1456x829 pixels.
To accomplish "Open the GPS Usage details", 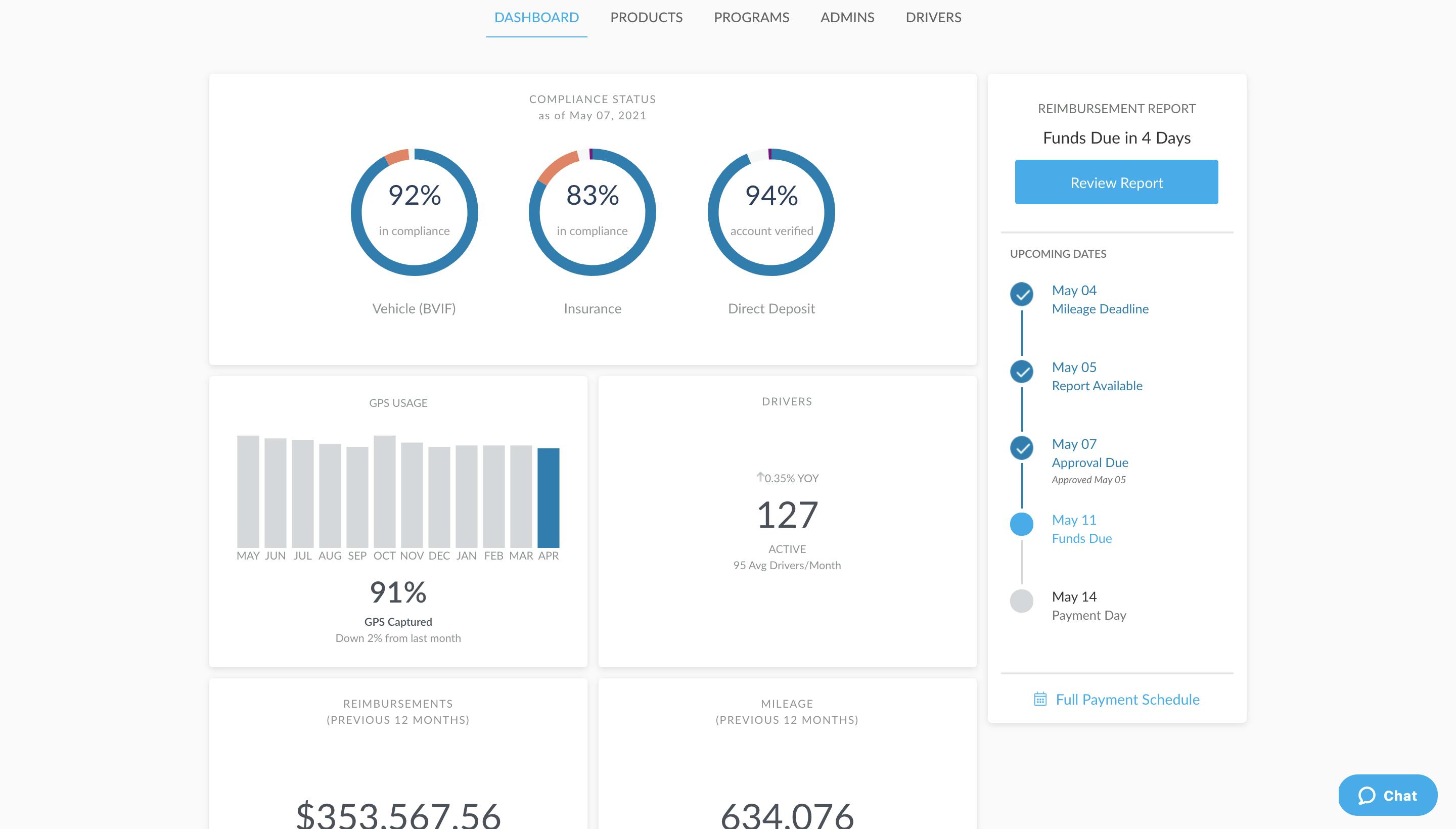I will pos(398,402).
